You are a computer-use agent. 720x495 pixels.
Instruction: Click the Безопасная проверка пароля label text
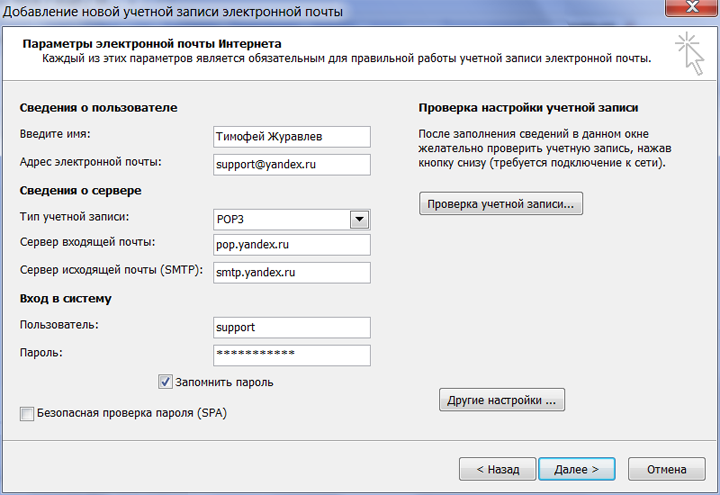[x=131, y=412]
